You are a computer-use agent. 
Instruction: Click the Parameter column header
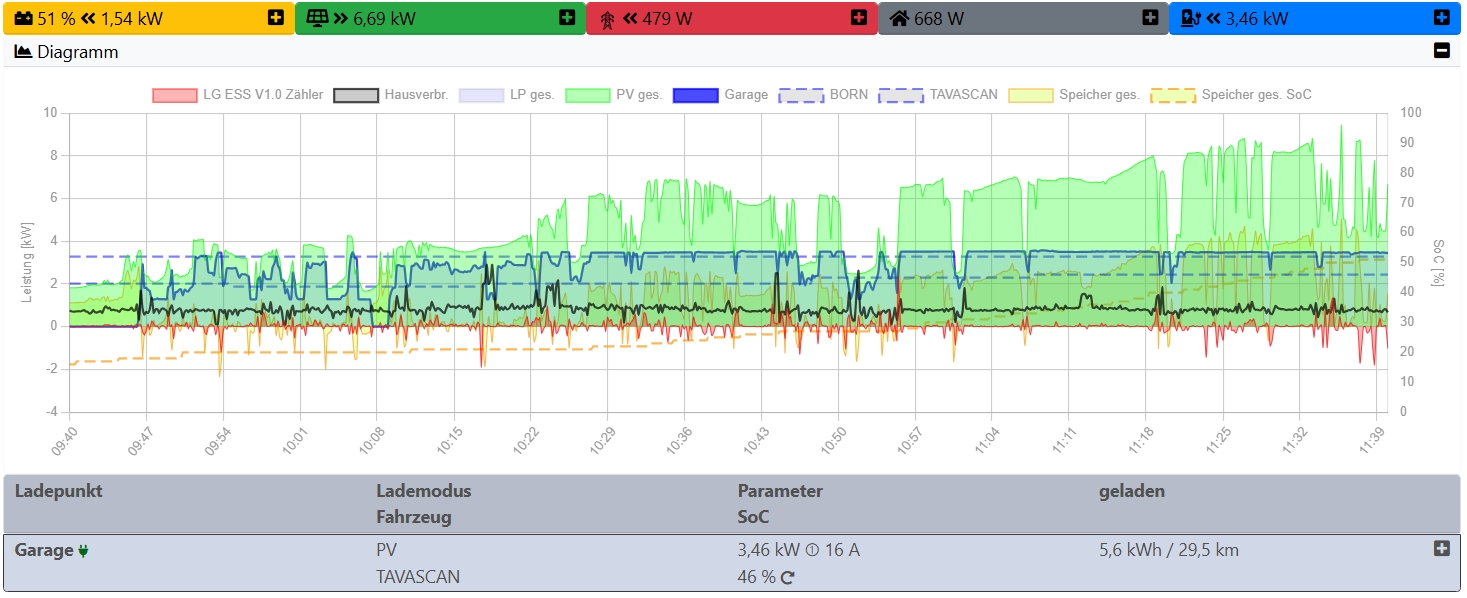[x=780, y=491]
